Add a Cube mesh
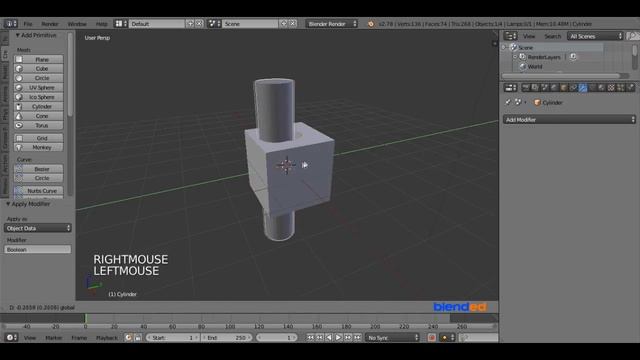Screen dimensions: 640x360 [38, 69]
